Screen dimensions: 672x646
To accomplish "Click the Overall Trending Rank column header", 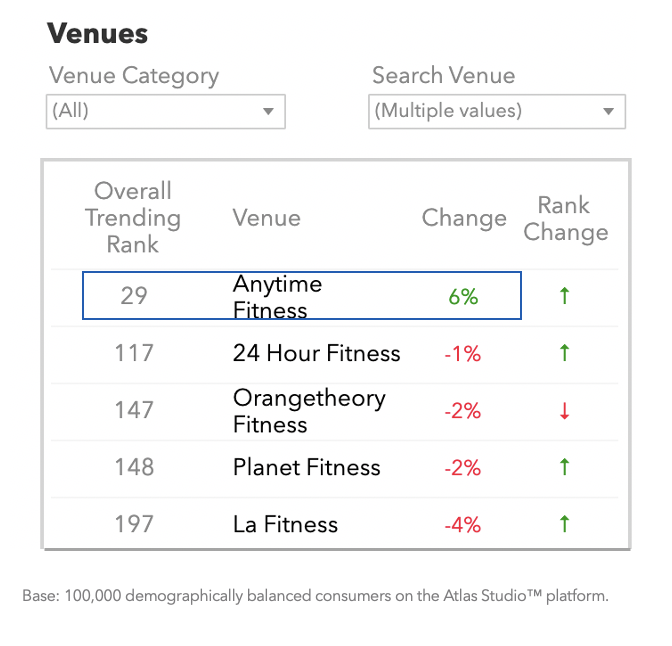I will pyautogui.click(x=133, y=217).
